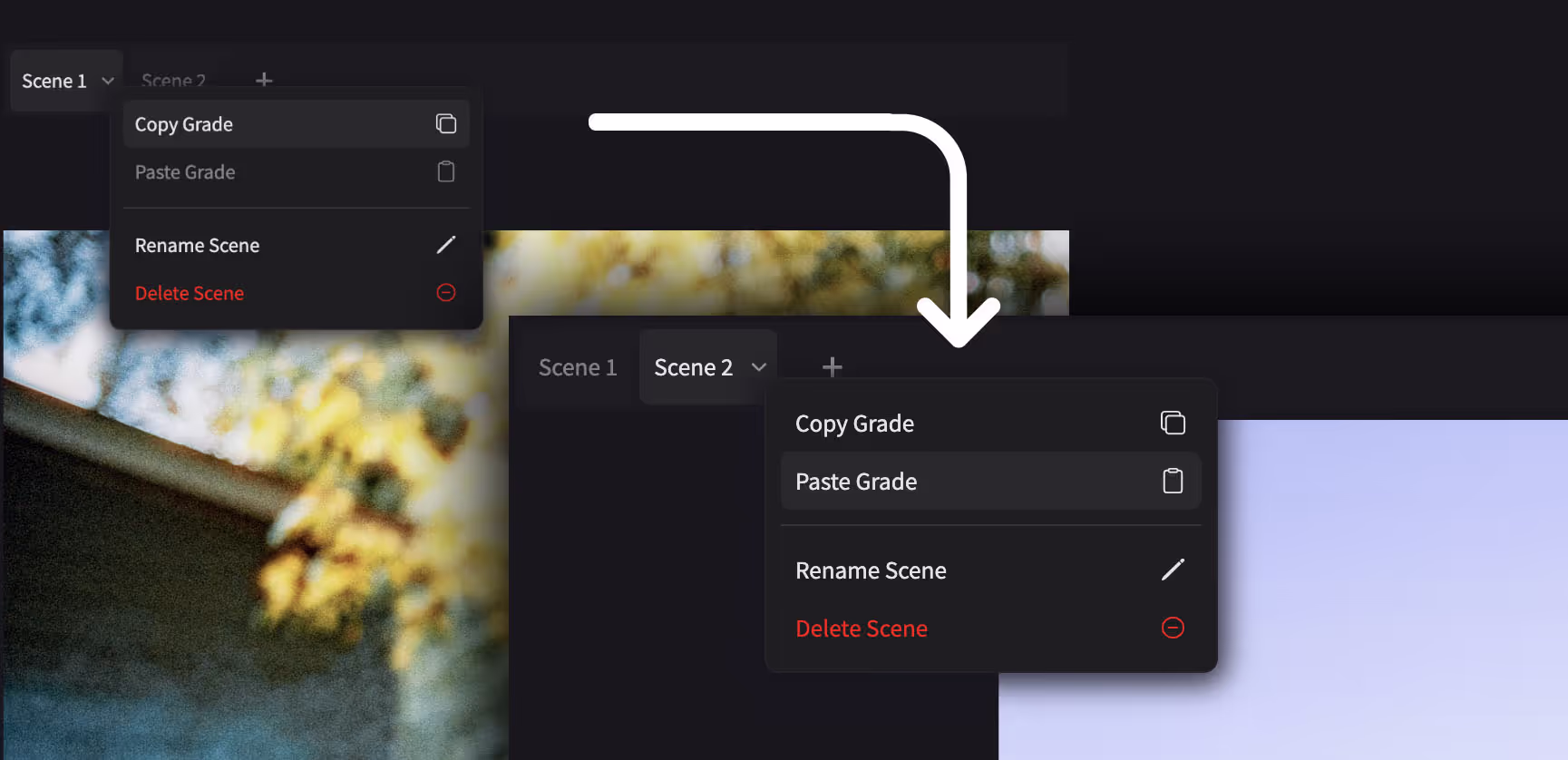The height and width of the screenshot is (760, 1568).
Task: Click the clipboard icon in the Scene 2 menu
Action: [1173, 481]
